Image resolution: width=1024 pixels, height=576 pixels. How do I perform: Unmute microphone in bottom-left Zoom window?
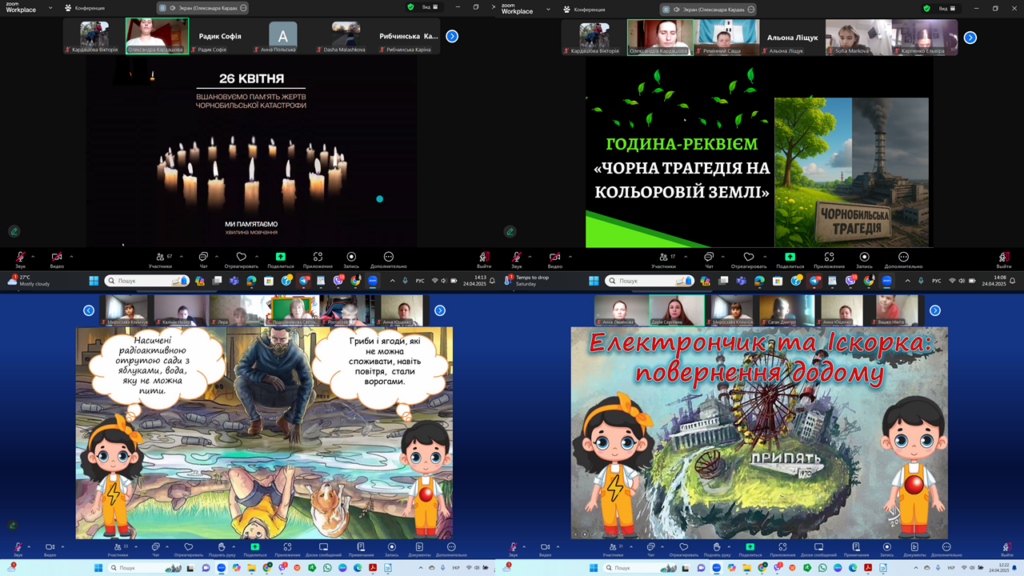[x=18, y=549]
